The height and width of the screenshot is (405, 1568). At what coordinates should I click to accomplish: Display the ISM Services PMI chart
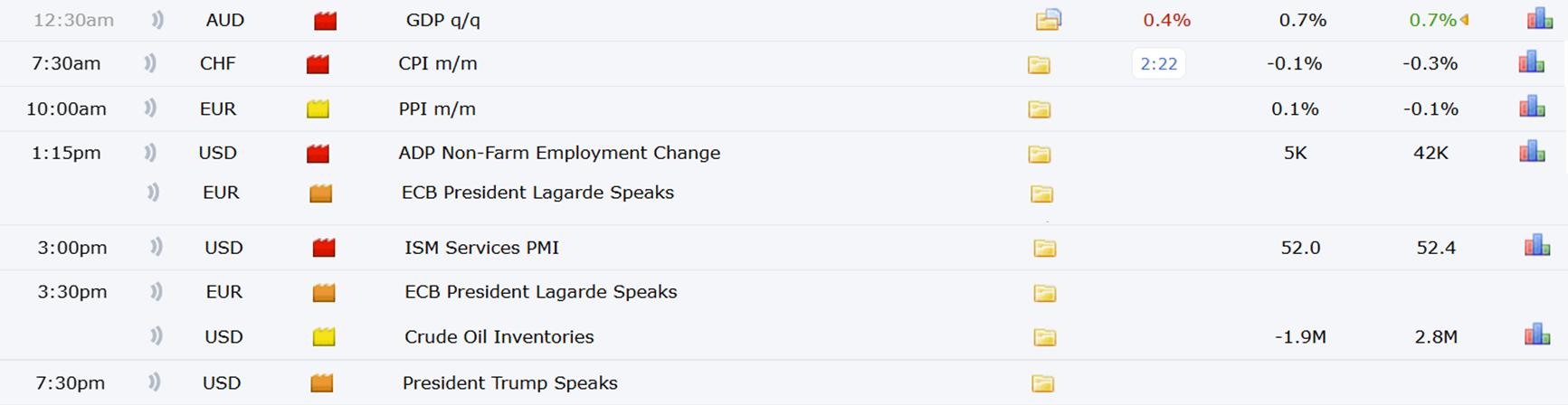click(1536, 246)
